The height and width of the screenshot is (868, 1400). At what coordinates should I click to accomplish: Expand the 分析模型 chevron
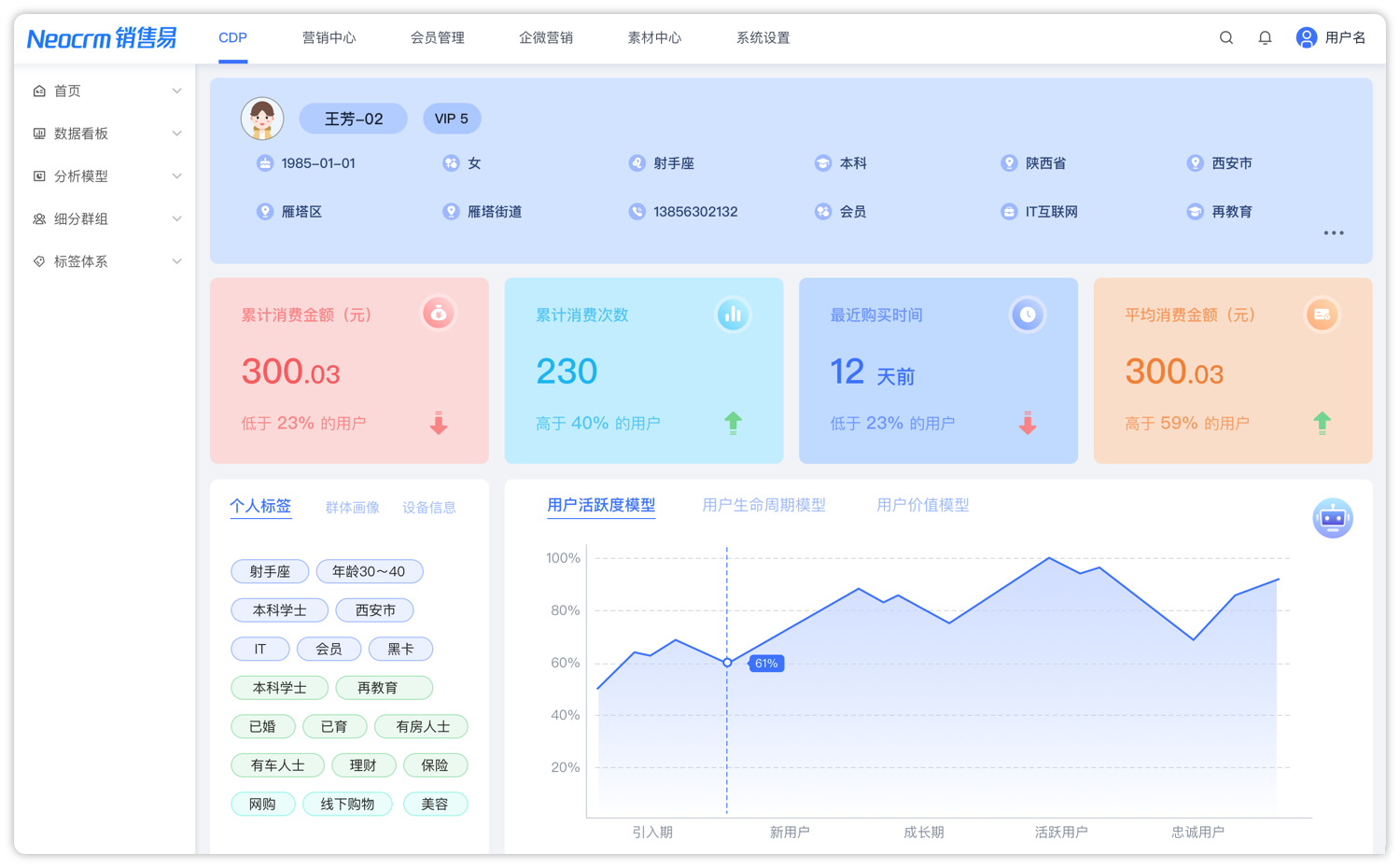click(x=176, y=175)
